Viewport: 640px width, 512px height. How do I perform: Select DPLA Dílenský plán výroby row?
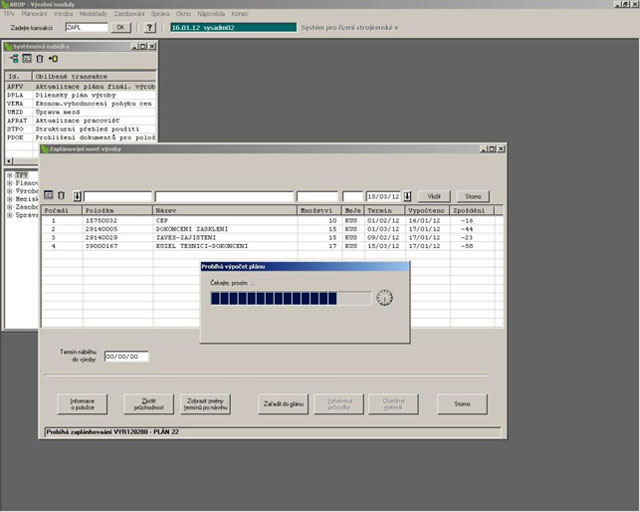click(x=81, y=95)
